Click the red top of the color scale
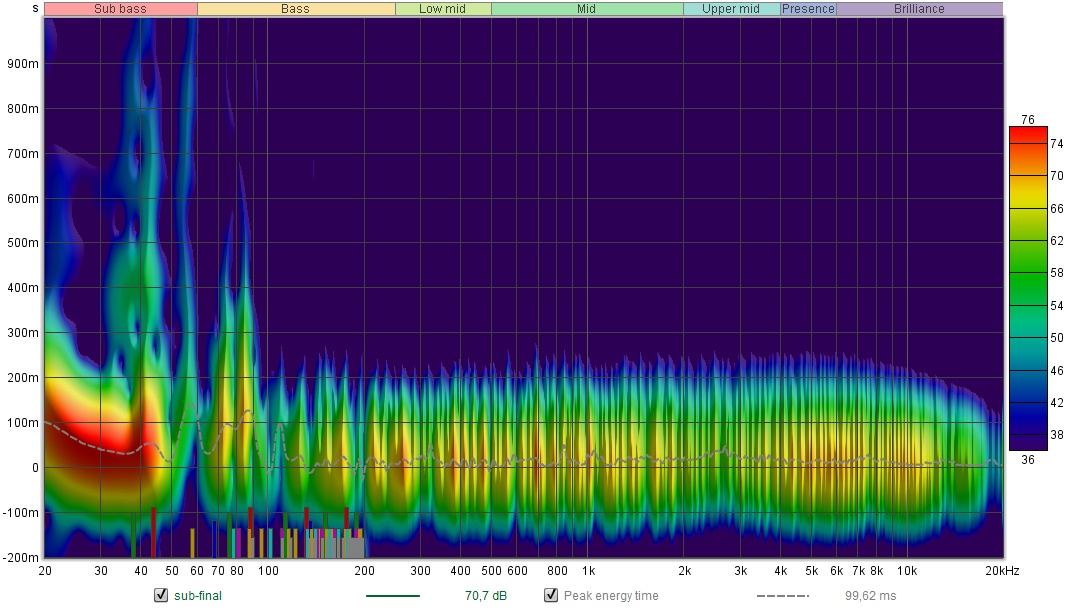1080x610 pixels. coord(1027,133)
